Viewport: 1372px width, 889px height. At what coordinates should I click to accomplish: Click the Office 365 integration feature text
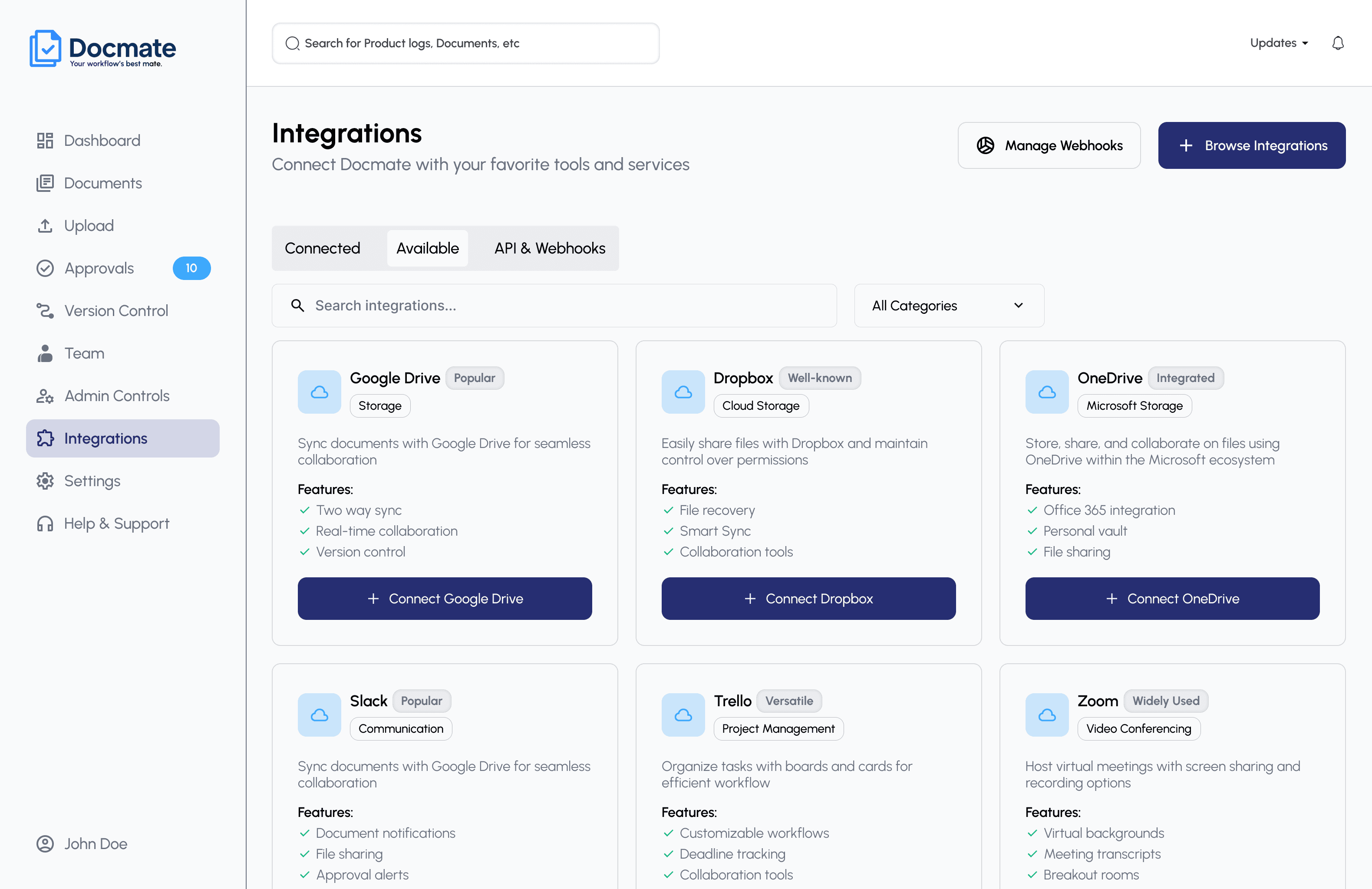(1109, 510)
